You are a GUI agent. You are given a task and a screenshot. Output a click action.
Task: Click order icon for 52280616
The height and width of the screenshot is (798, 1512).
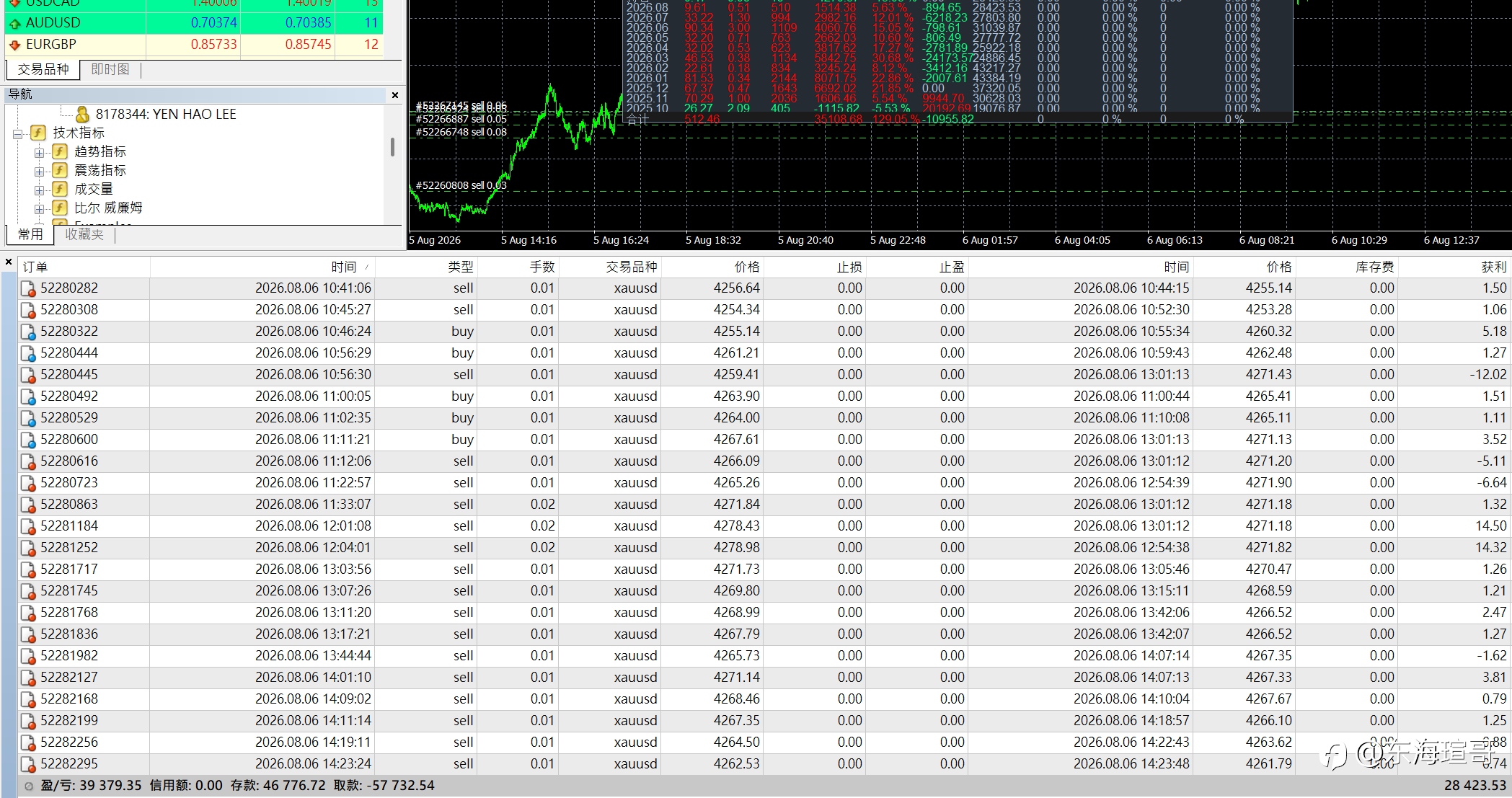pos(28,461)
